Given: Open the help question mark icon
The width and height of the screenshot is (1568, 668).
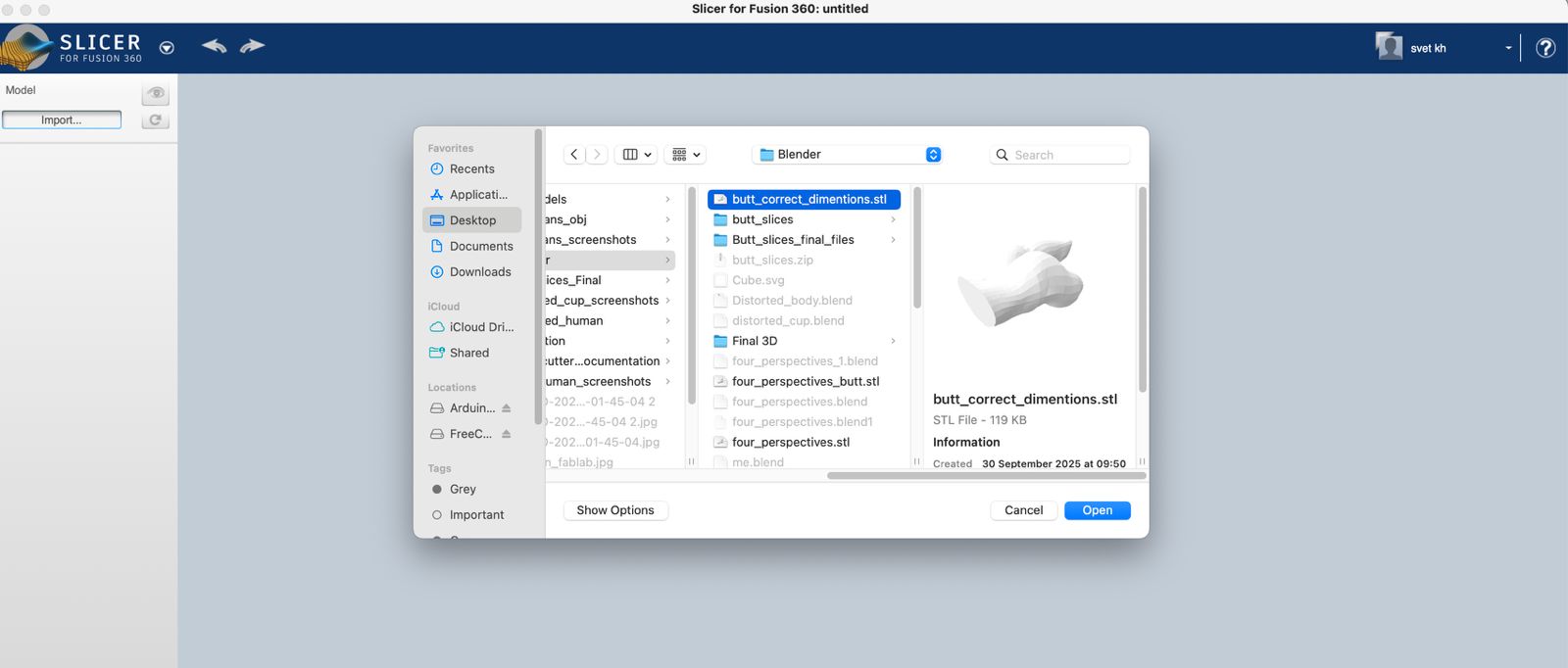Looking at the screenshot, I should [x=1545, y=48].
